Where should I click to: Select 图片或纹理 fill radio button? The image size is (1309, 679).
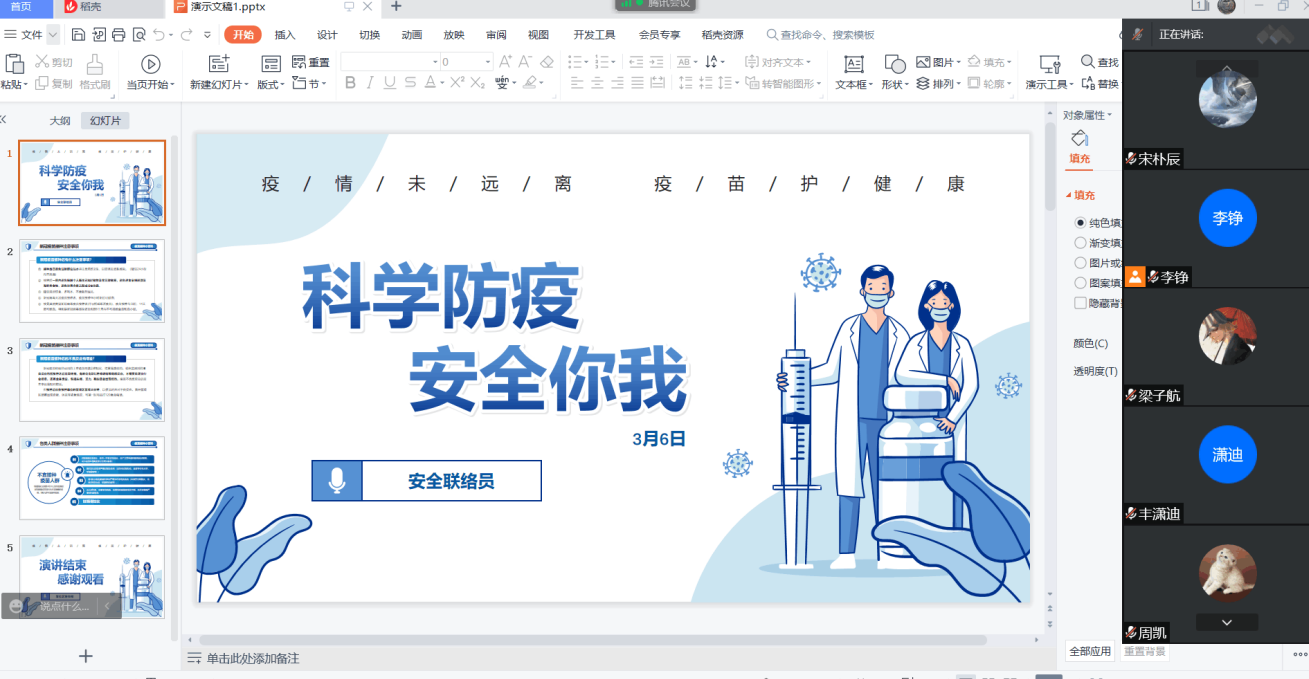coord(1080,263)
